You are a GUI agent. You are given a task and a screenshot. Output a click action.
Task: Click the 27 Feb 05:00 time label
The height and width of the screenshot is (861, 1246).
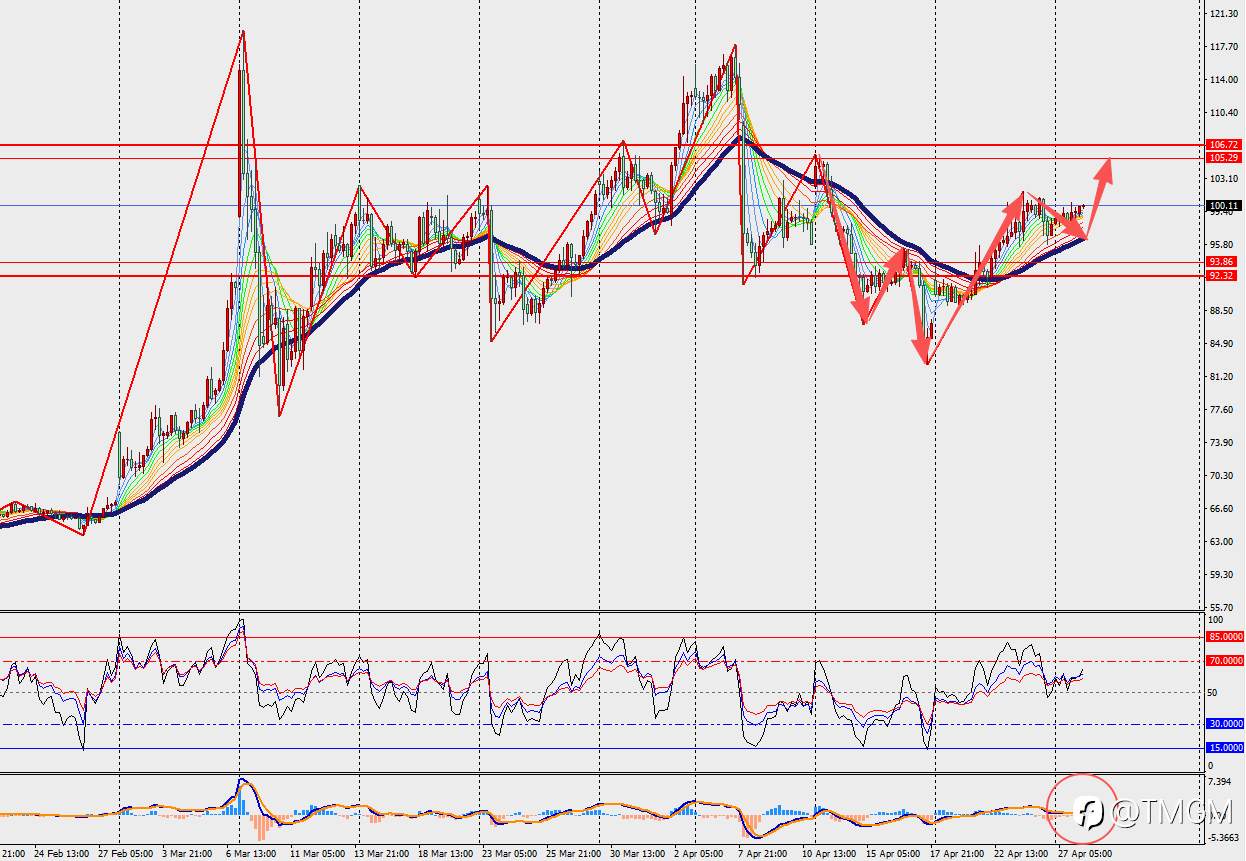tap(126, 854)
